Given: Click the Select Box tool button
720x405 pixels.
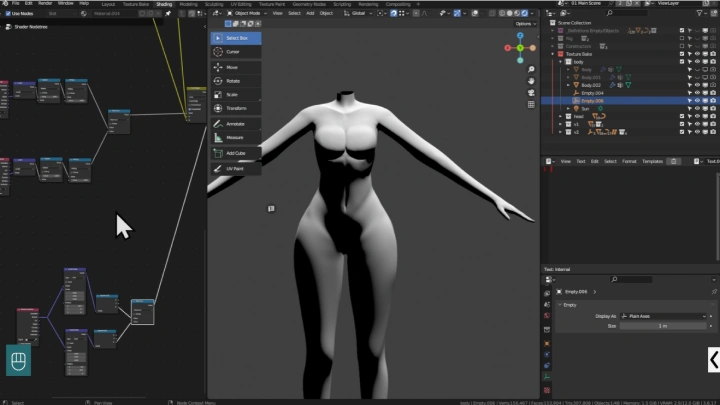Looking at the screenshot, I should pos(235,37).
